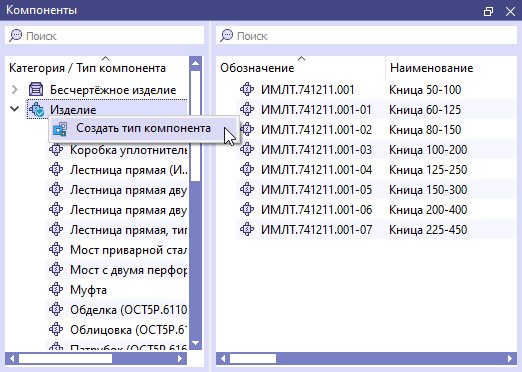
Task: Focus the left category search field
Action: pyautogui.click(x=104, y=35)
